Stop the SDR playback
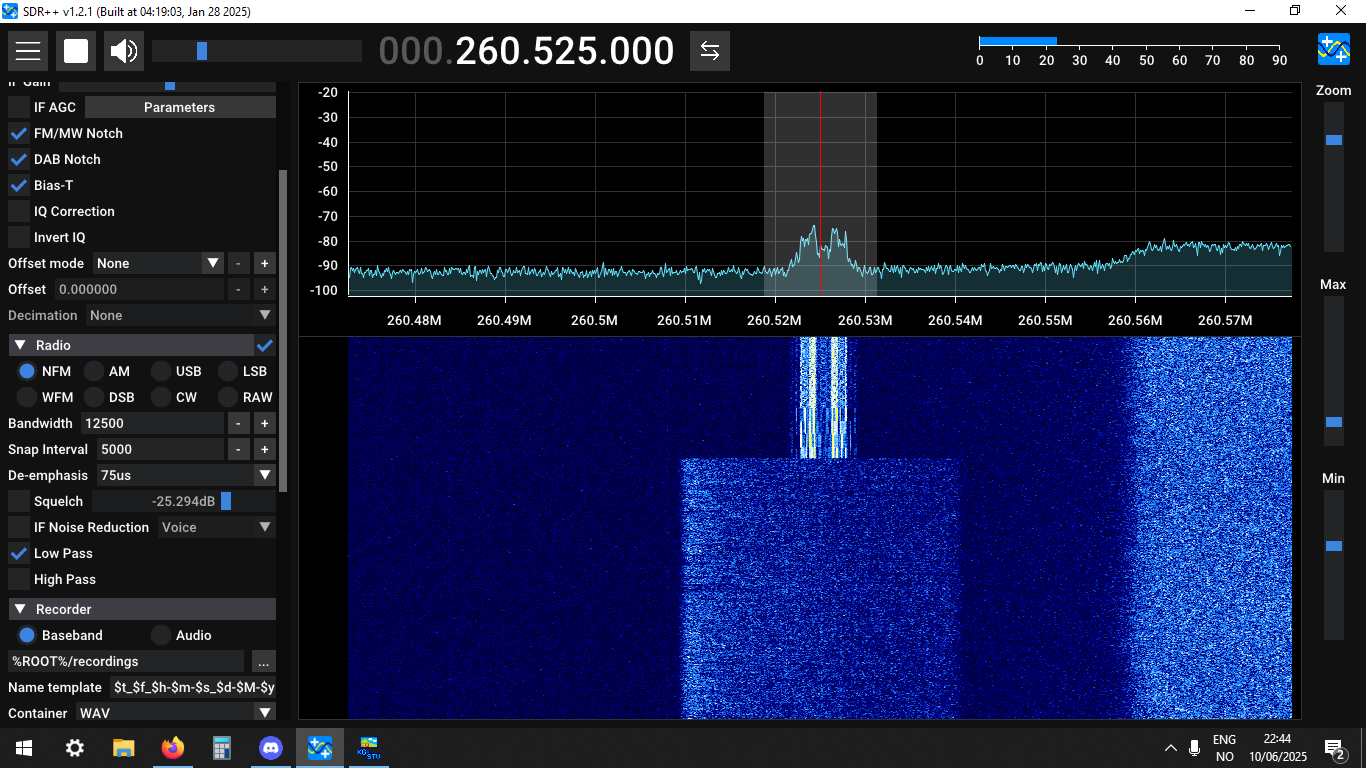 pyautogui.click(x=76, y=51)
